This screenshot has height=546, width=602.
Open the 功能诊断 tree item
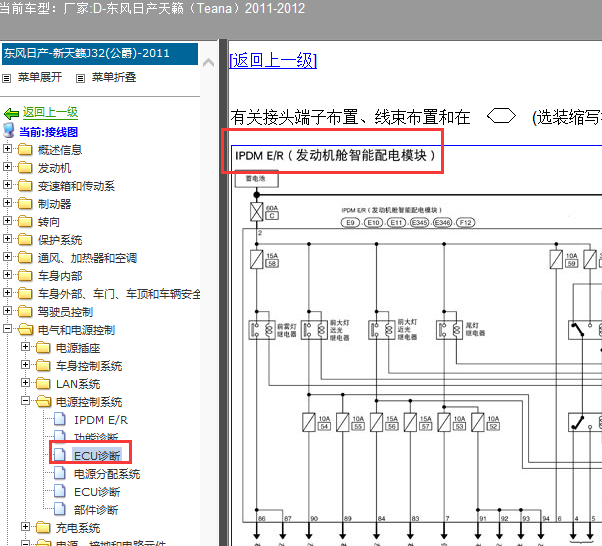pos(96,437)
